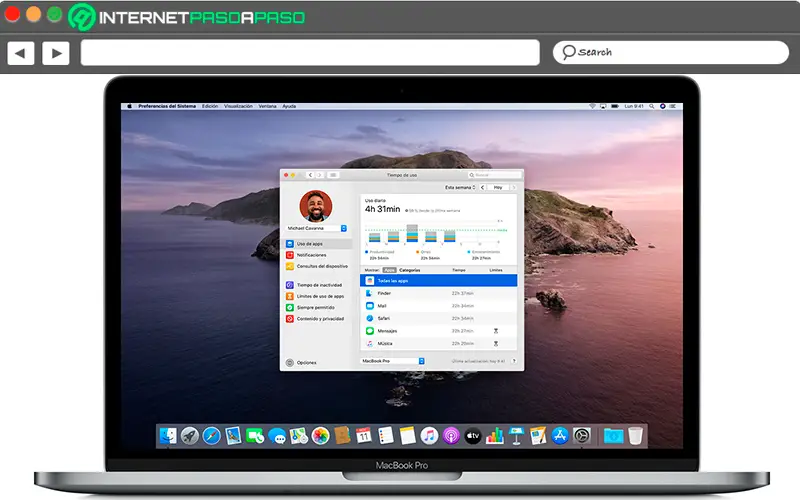Open Launchpad rocket icon in dock
Viewport: 800px width, 500px height.
coord(190,436)
